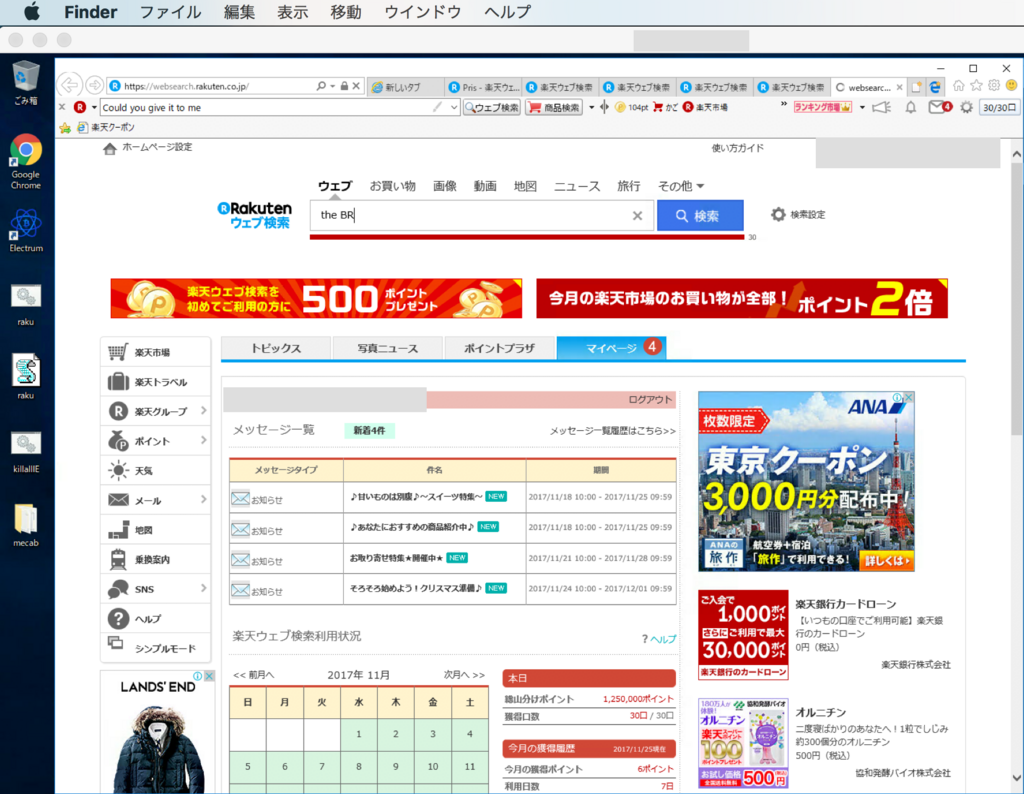Open the toolbar search box history dropdown
This screenshot has width=1024, height=794.
[x=454, y=107]
